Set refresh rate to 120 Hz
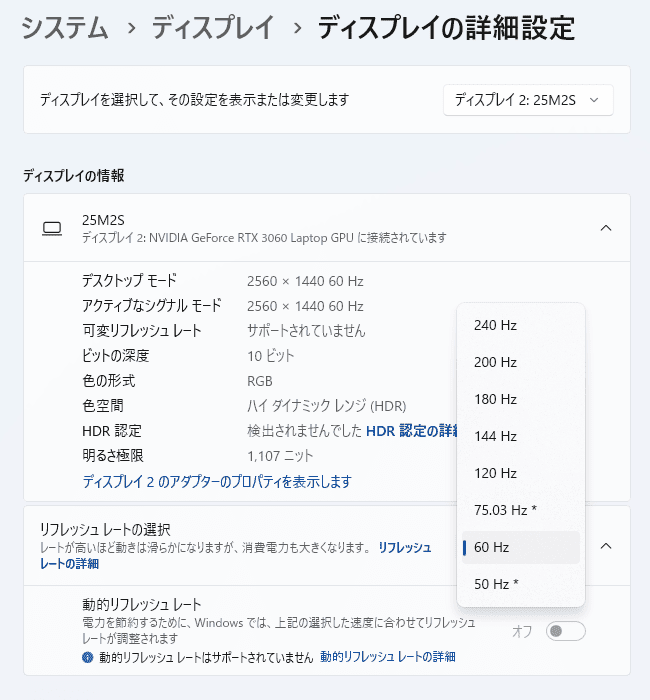Image resolution: width=650 pixels, height=700 pixels. coord(520,473)
